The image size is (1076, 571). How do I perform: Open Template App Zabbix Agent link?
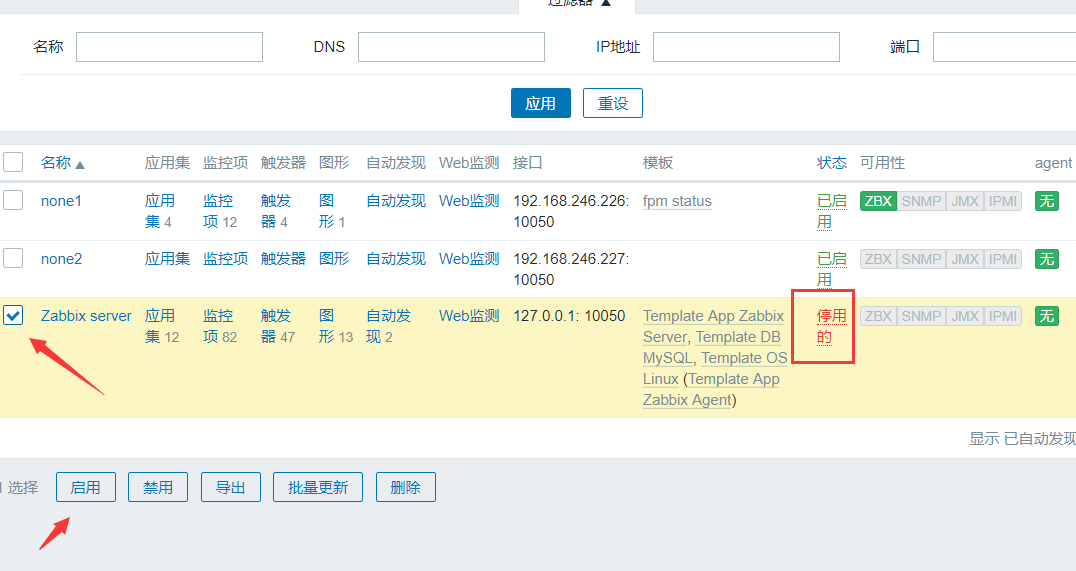click(711, 389)
